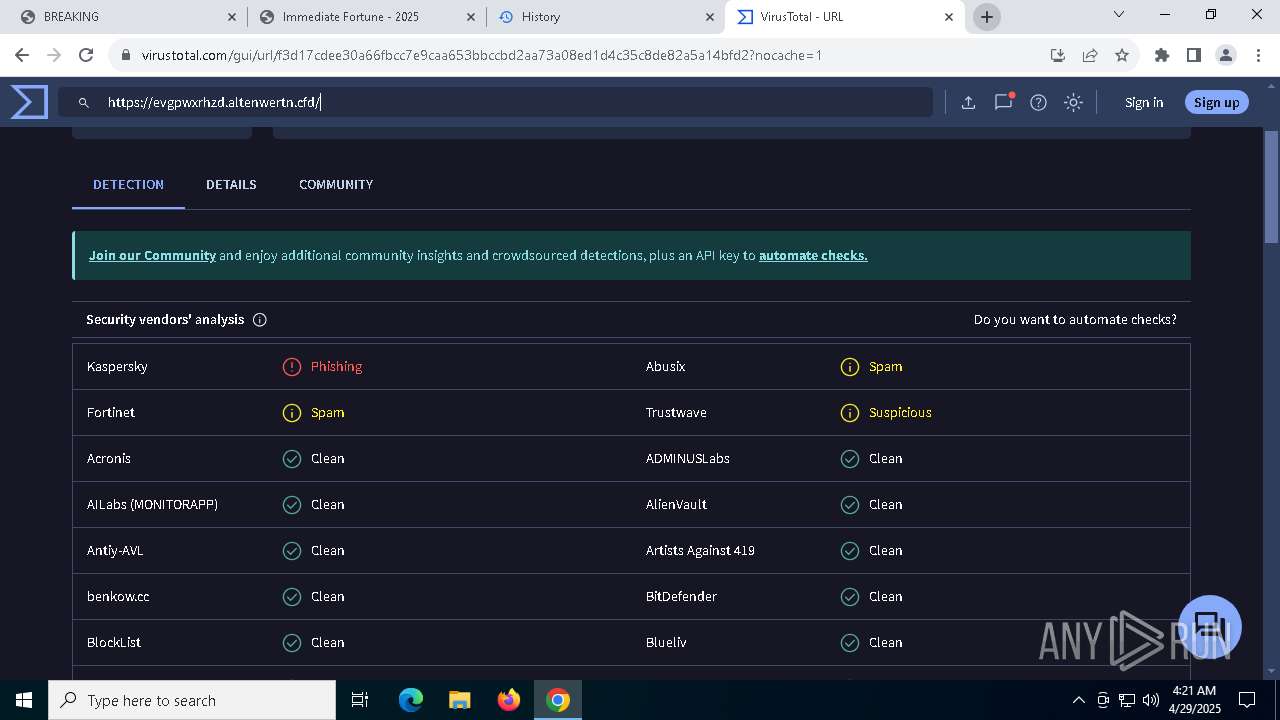Image resolution: width=1280 pixels, height=720 pixels.
Task: Click Join our Community link
Action: [152, 256]
